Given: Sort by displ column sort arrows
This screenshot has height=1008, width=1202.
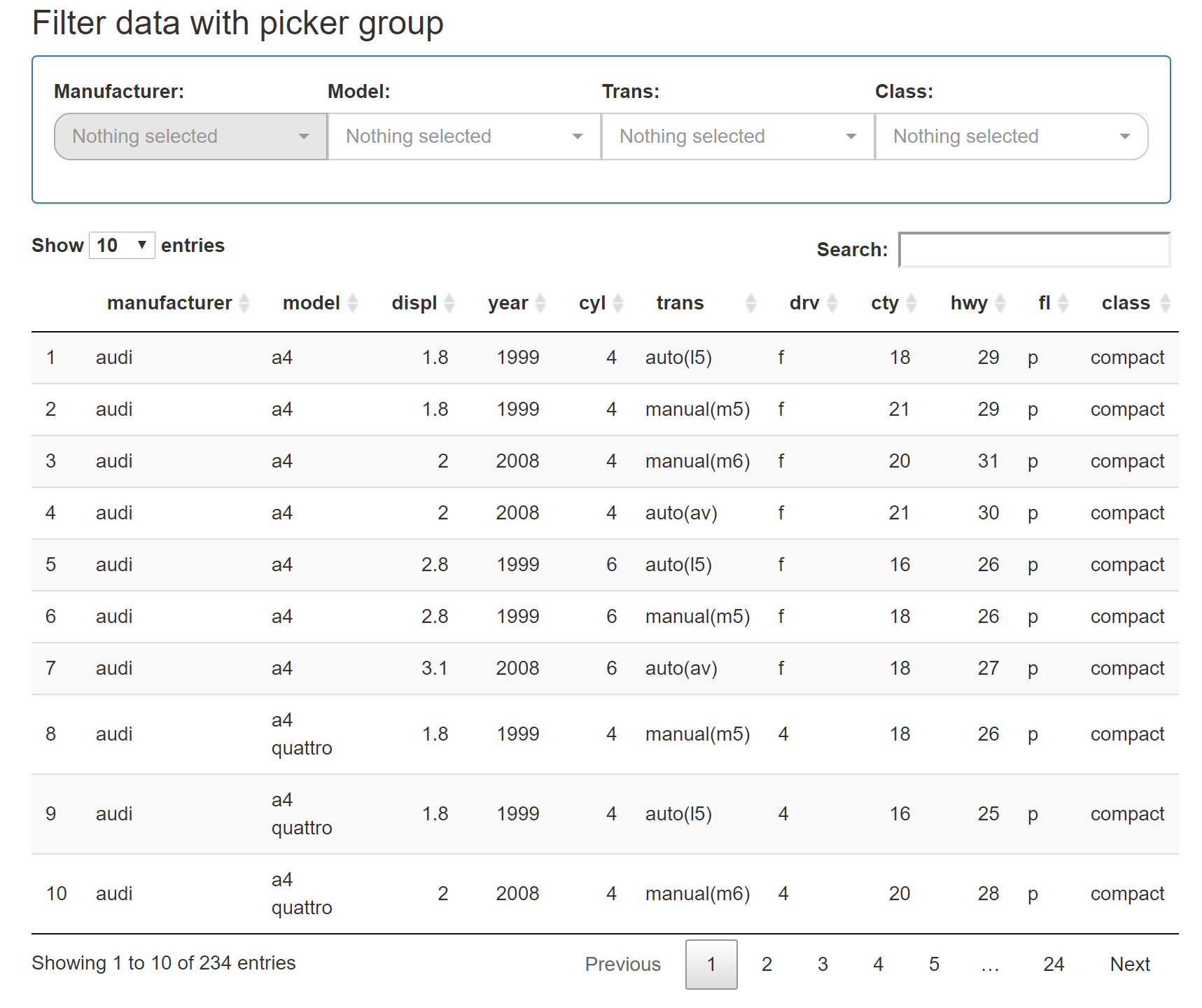Looking at the screenshot, I should tap(449, 303).
